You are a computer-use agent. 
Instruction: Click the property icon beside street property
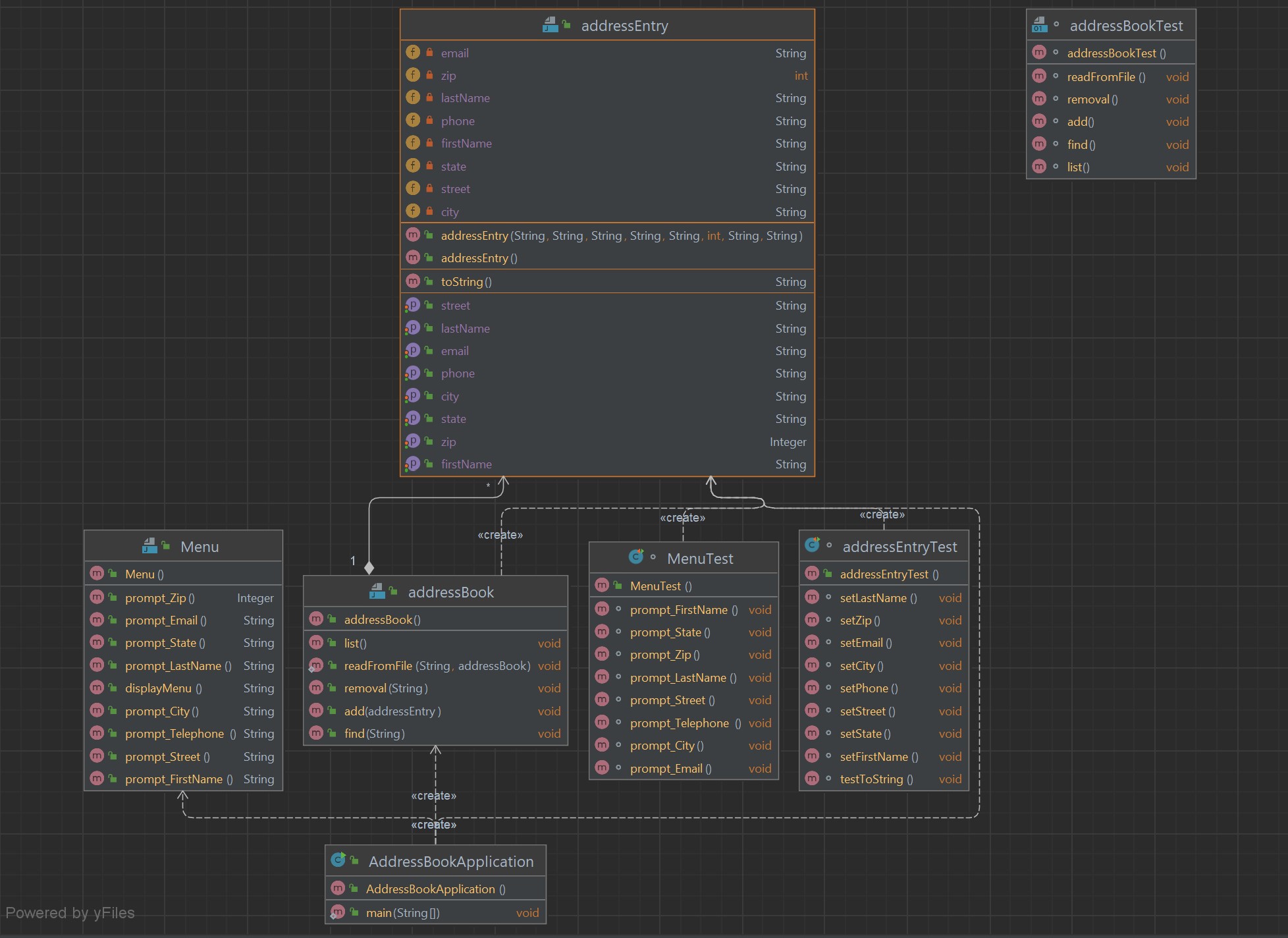pyautogui.click(x=413, y=305)
